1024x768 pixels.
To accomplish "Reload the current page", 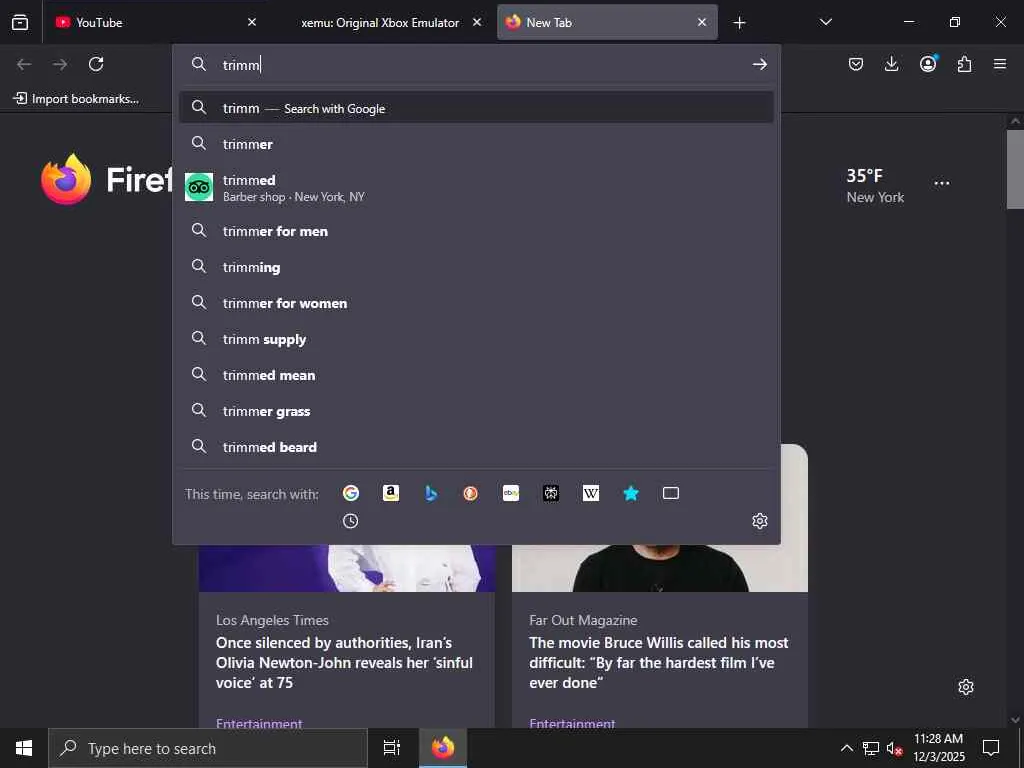I will click(96, 64).
